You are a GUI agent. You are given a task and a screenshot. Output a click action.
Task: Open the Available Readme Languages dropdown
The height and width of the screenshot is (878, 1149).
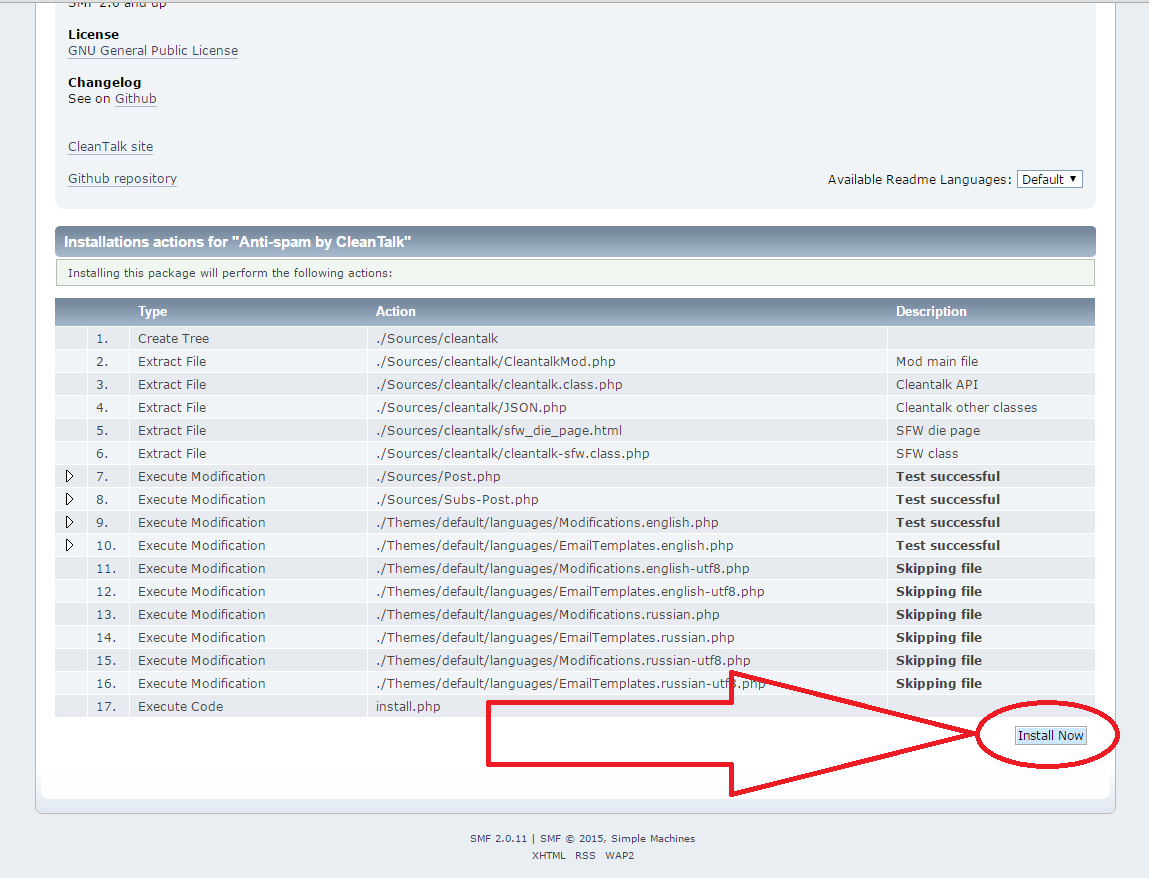pos(1049,178)
